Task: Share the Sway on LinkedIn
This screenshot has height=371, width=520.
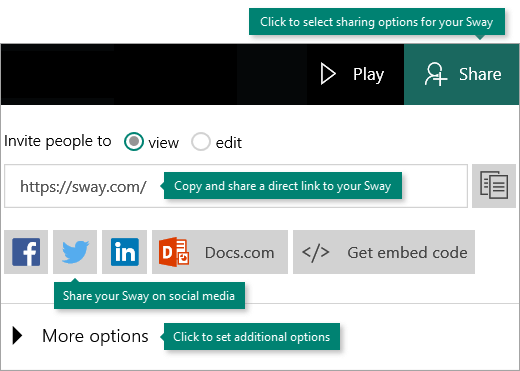Action: tap(124, 252)
